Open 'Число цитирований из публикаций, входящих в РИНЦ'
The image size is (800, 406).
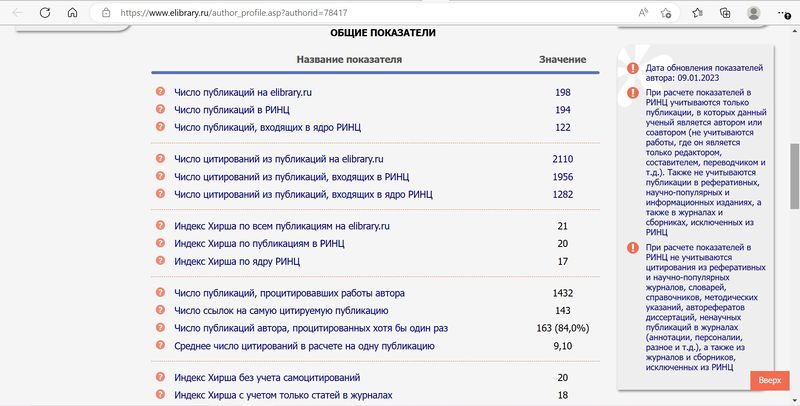click(x=291, y=177)
